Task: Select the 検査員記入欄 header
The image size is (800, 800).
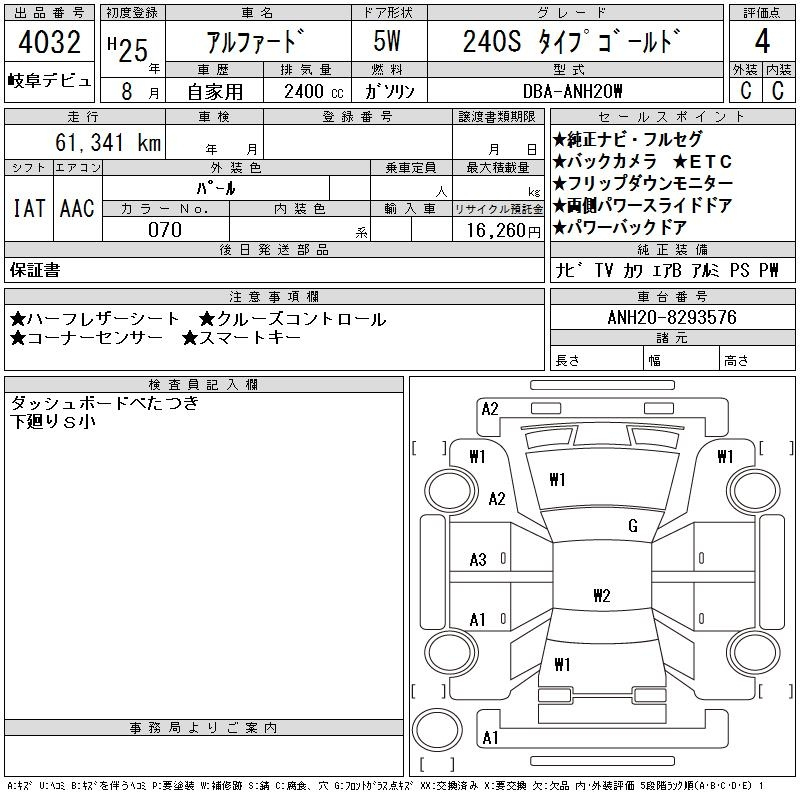Action: [x=204, y=385]
